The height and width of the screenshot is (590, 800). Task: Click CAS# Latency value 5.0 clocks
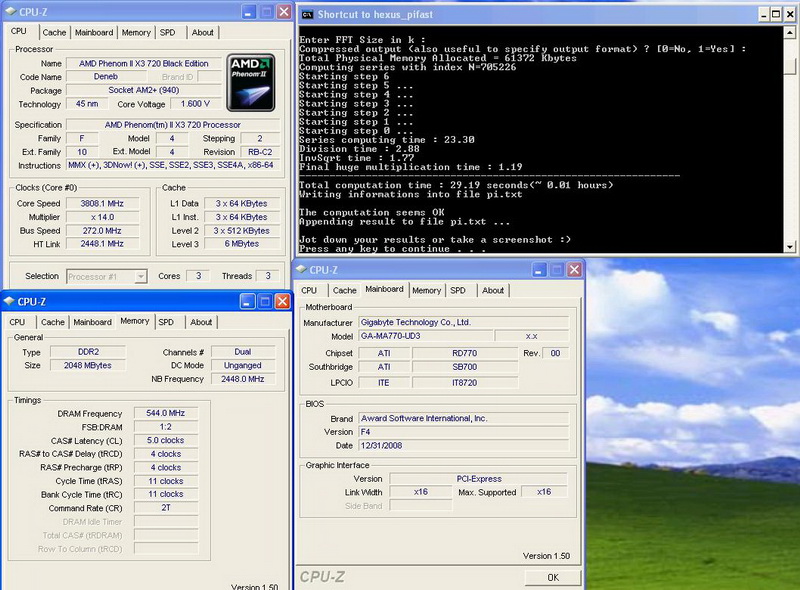pos(166,440)
